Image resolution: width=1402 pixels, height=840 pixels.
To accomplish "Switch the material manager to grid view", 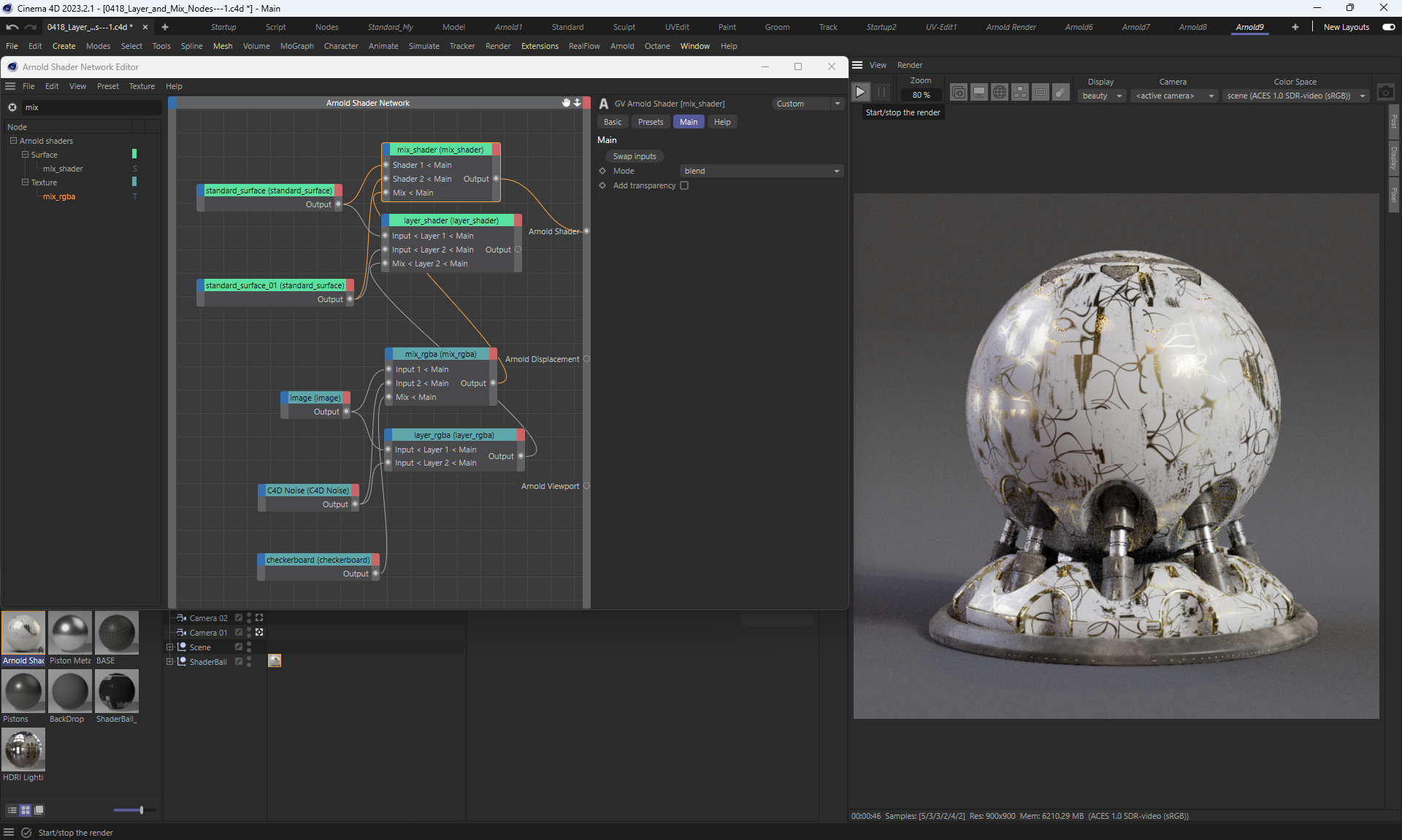I will [x=26, y=810].
